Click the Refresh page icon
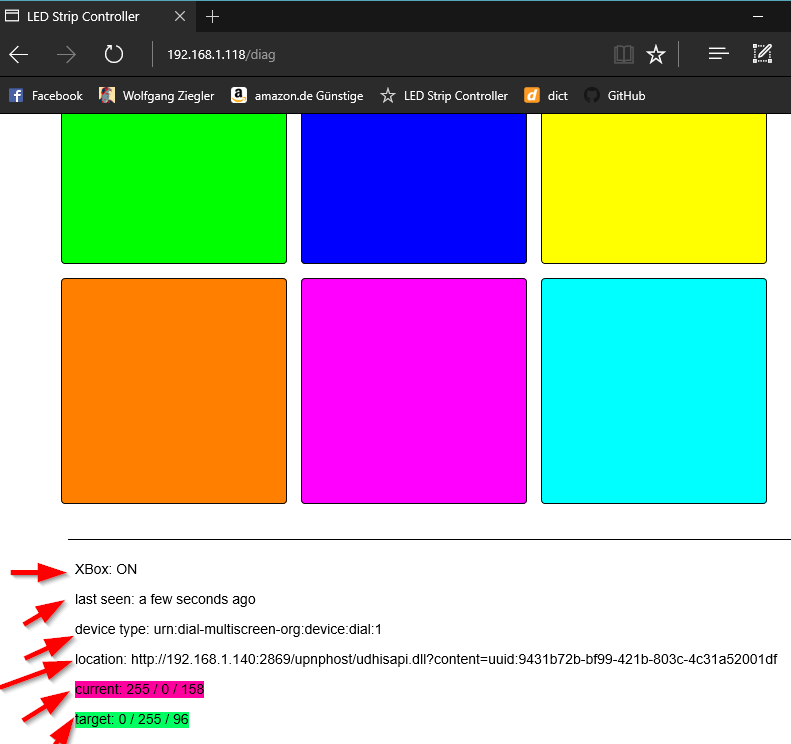 tap(114, 55)
